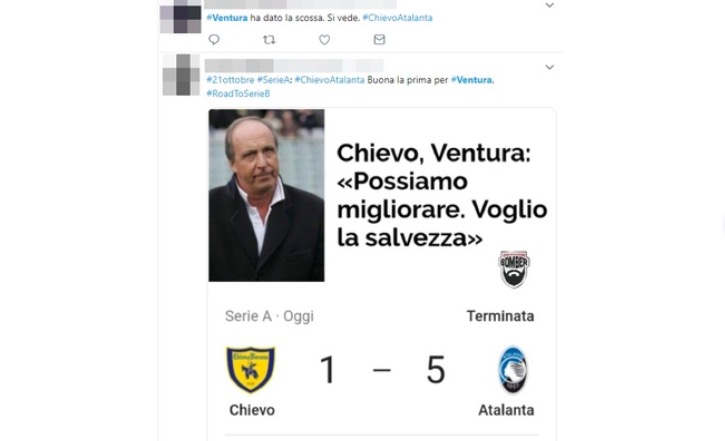Open the #Ventura hashtag in first tweet
Image resolution: width=725 pixels, height=441 pixels.
tap(227, 18)
